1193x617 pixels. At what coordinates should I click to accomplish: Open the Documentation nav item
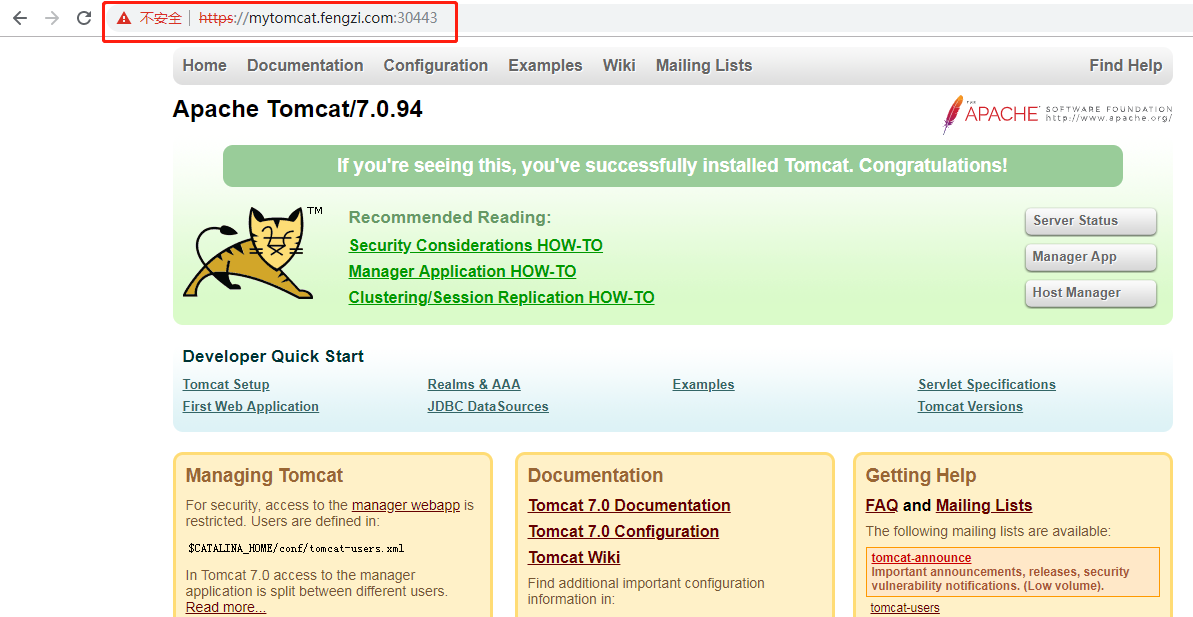tap(305, 65)
